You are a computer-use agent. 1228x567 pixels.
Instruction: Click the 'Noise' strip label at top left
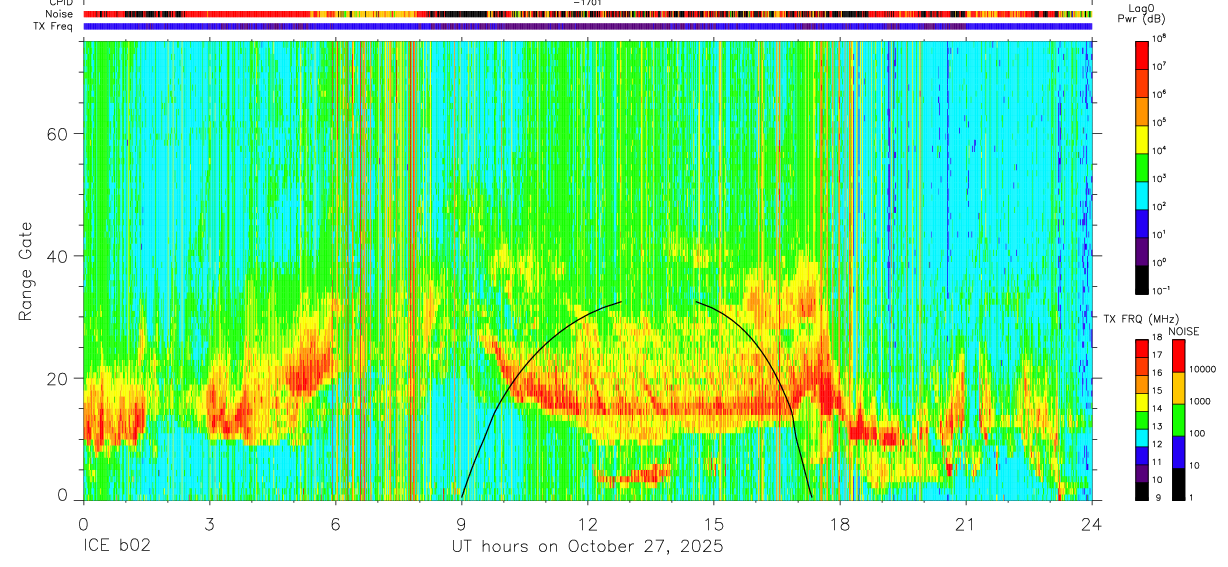click(x=58, y=14)
